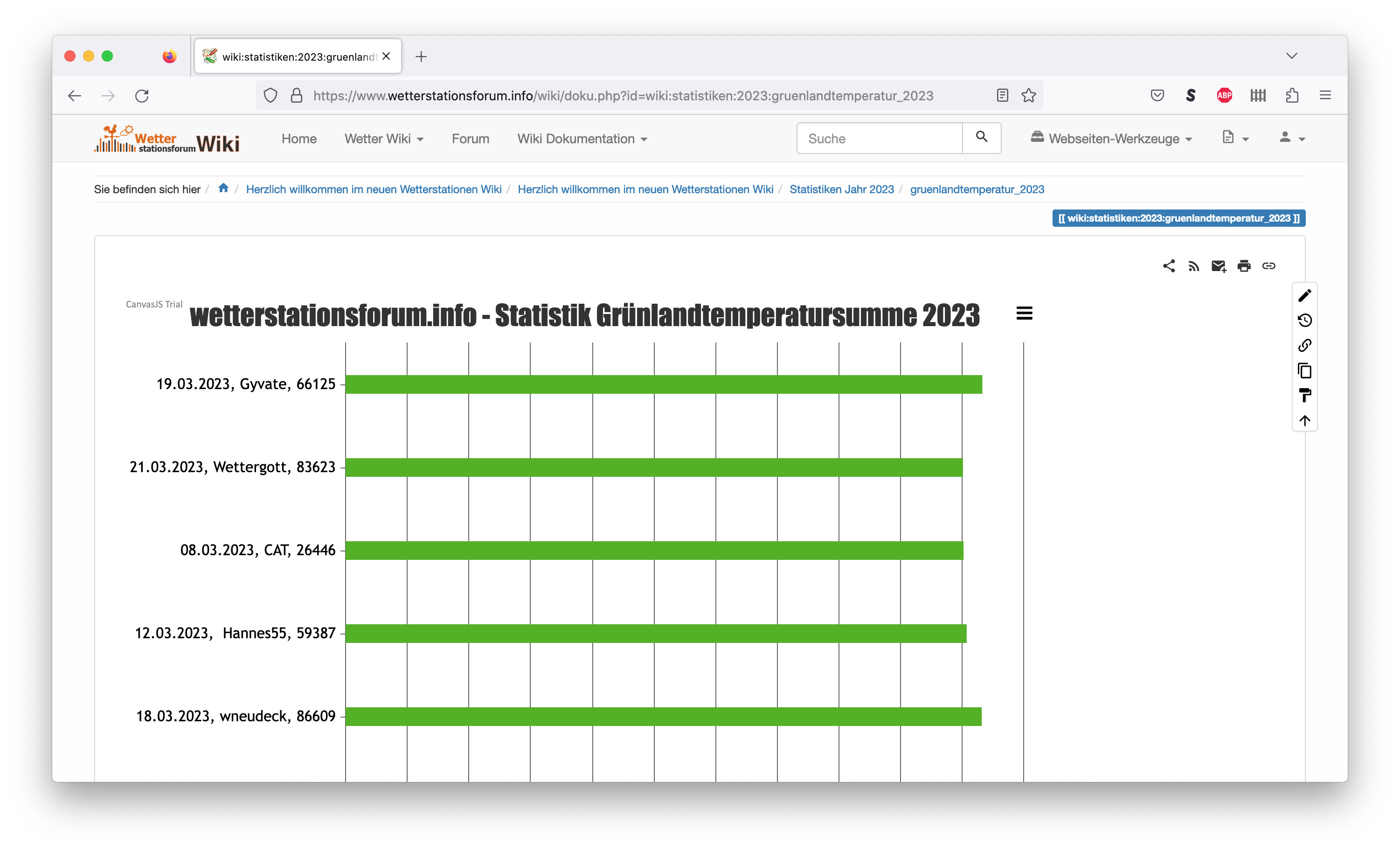The width and height of the screenshot is (1400, 851).
Task: Go to the Forum menu item
Action: (470, 139)
